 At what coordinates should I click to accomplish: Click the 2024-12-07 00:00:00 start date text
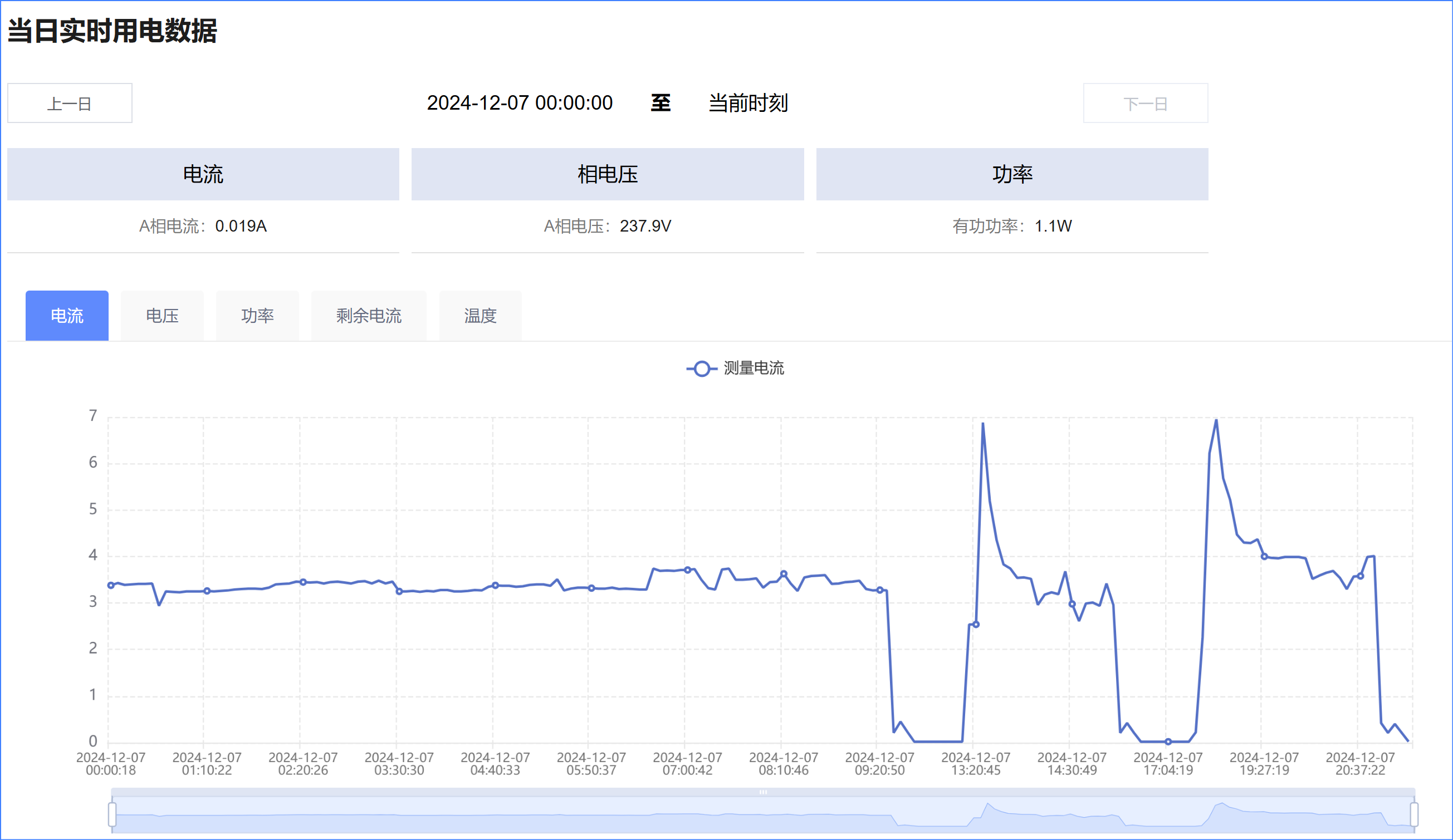click(x=519, y=103)
